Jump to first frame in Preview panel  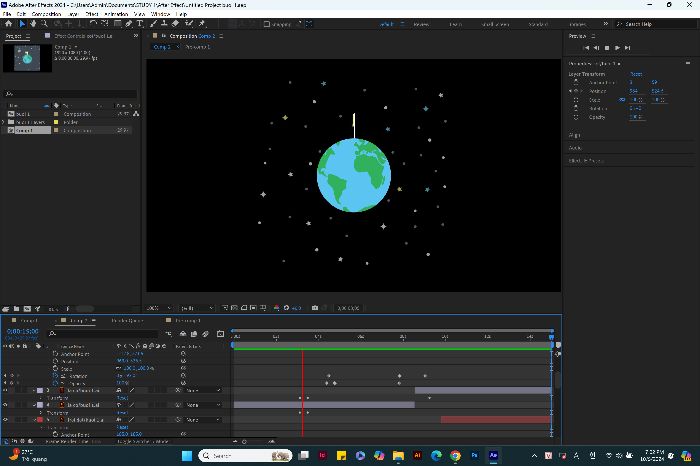pyautogui.click(x=586, y=48)
